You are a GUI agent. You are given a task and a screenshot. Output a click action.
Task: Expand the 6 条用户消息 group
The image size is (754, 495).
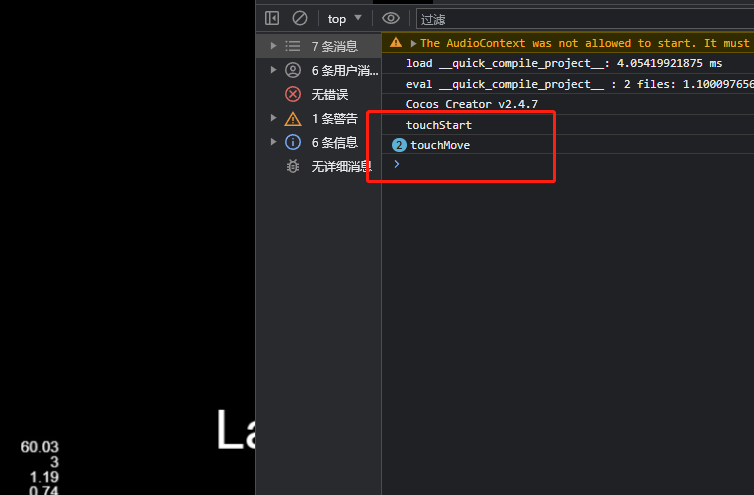(x=273, y=70)
